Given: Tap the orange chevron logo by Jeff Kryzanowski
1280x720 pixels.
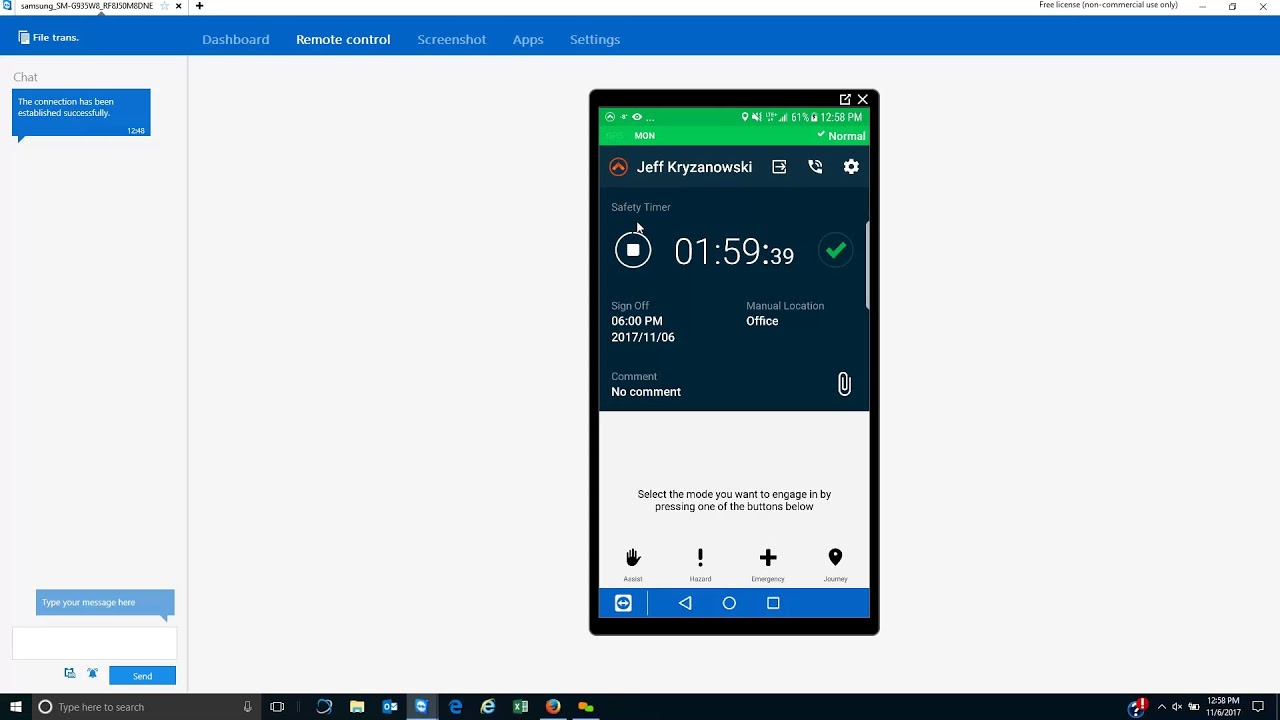Looking at the screenshot, I should click(x=618, y=167).
